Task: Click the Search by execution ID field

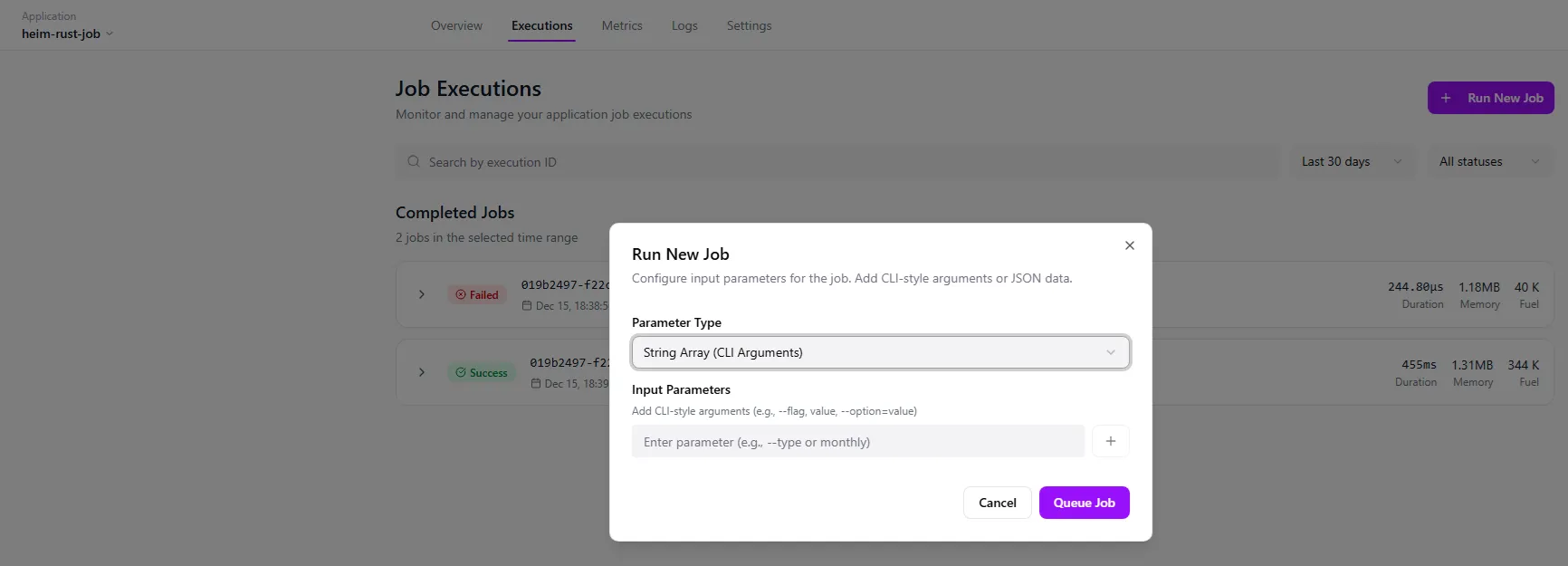Action: [838, 162]
